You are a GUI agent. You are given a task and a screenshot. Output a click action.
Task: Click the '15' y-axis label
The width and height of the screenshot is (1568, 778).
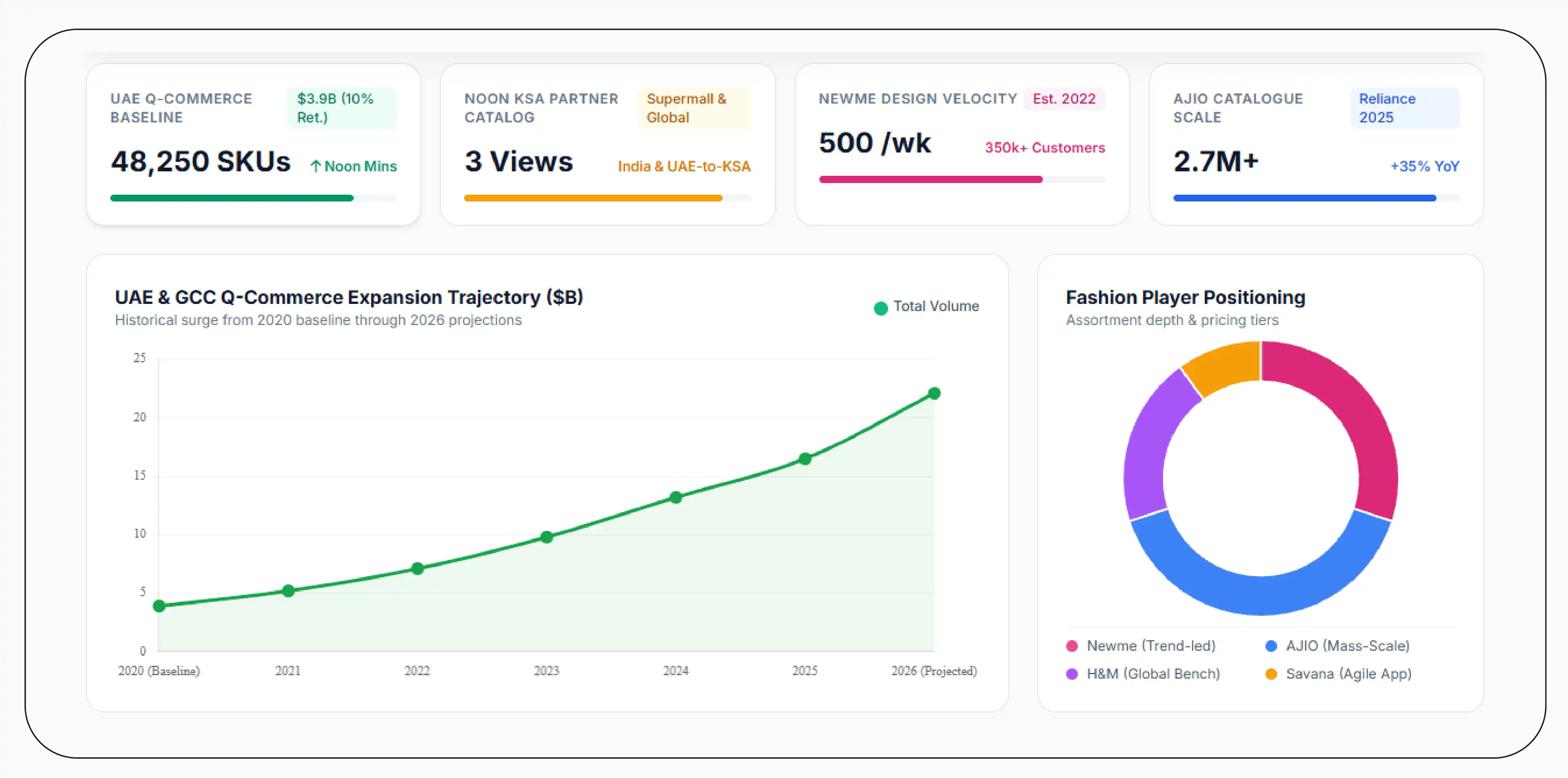[139, 476]
